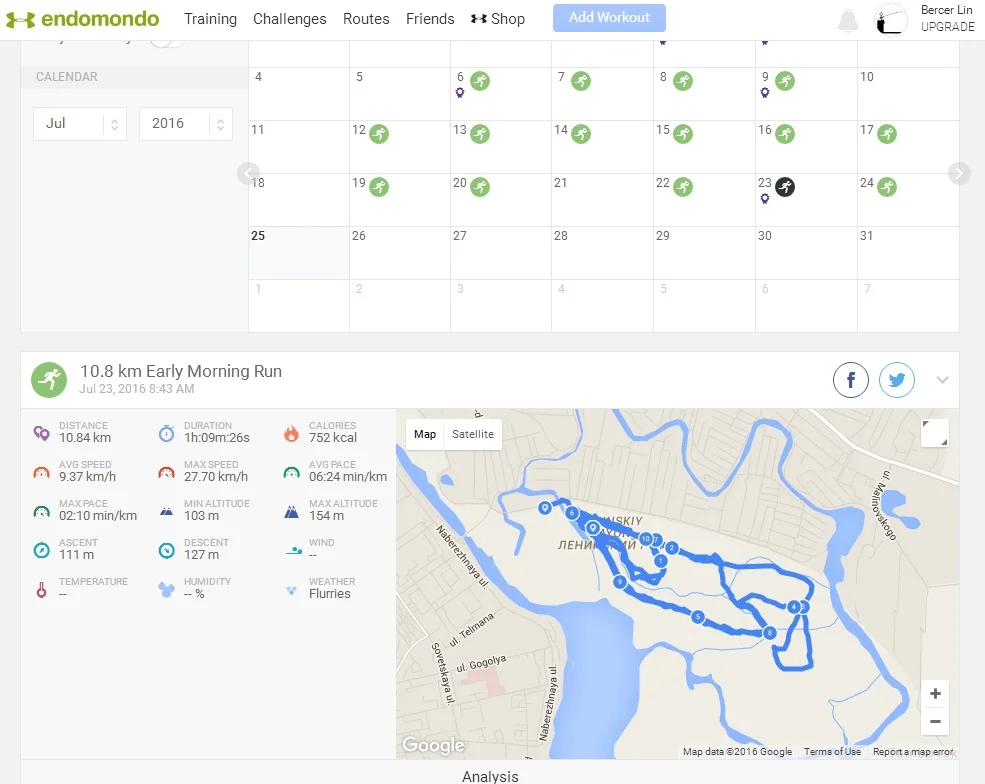Zoom in on the route map

(x=935, y=694)
